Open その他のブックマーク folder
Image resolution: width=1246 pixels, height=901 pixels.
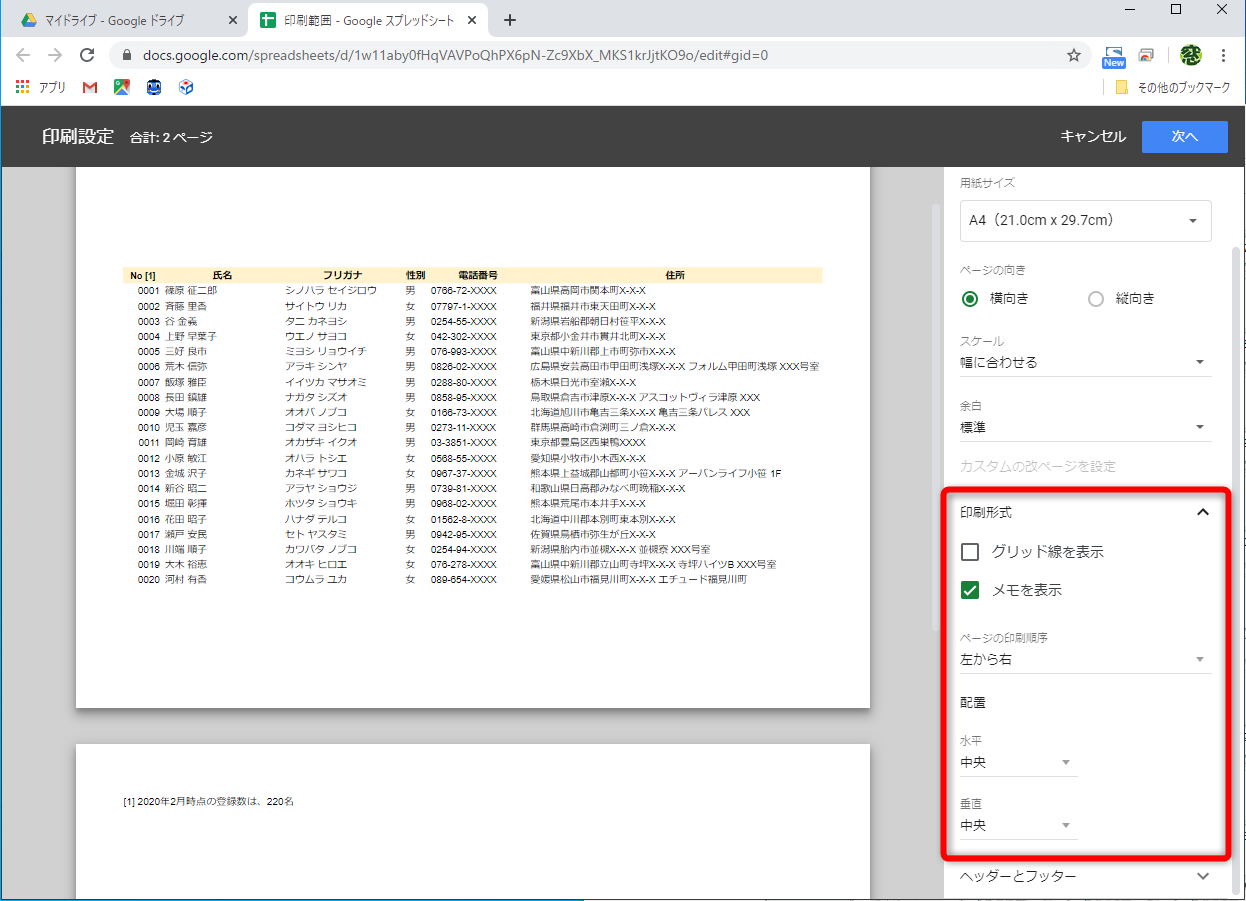pos(1173,87)
